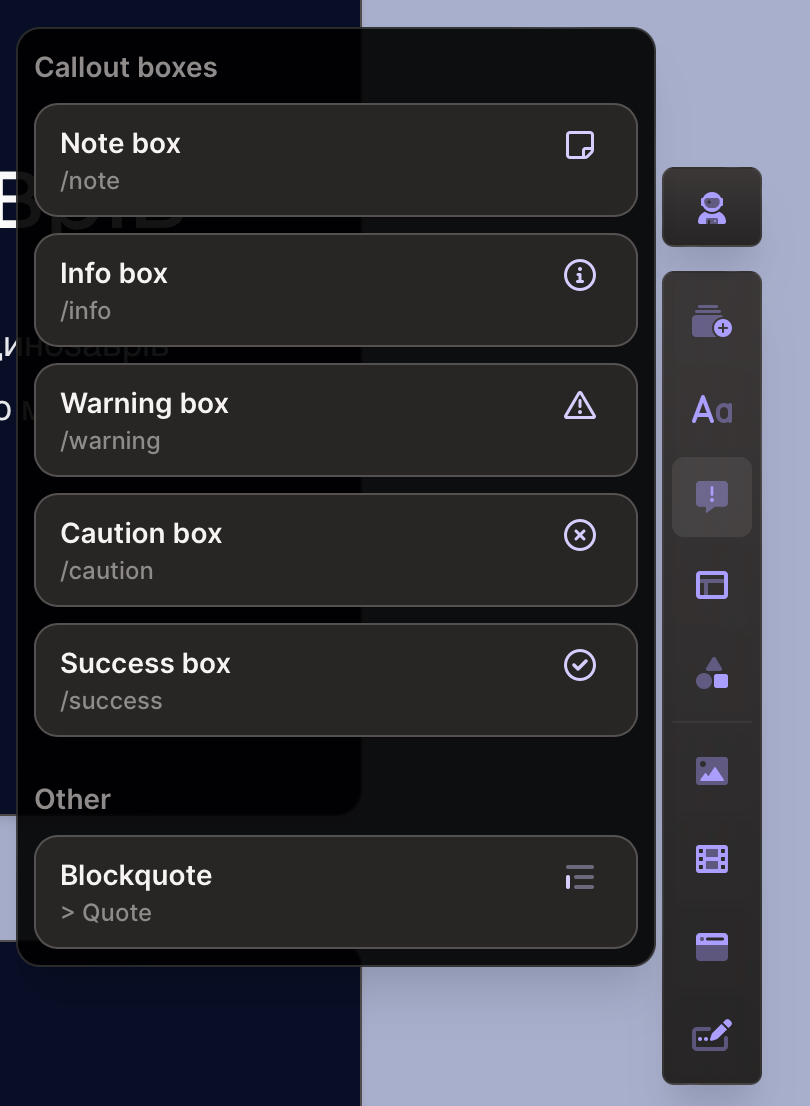This screenshot has height=1106, width=810.
Task: Open the form edit pencil icon
Action: coord(711,1035)
